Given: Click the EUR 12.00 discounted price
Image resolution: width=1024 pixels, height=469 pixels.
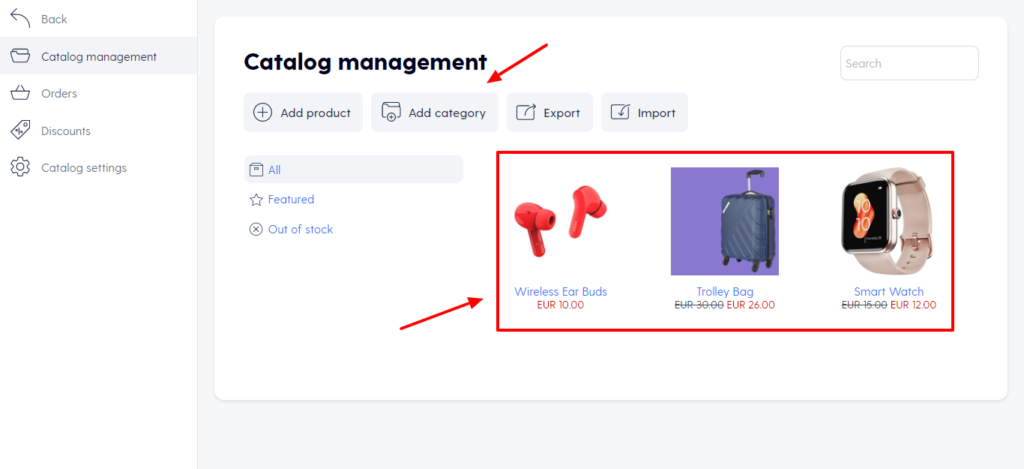Looking at the screenshot, I should 913,304.
